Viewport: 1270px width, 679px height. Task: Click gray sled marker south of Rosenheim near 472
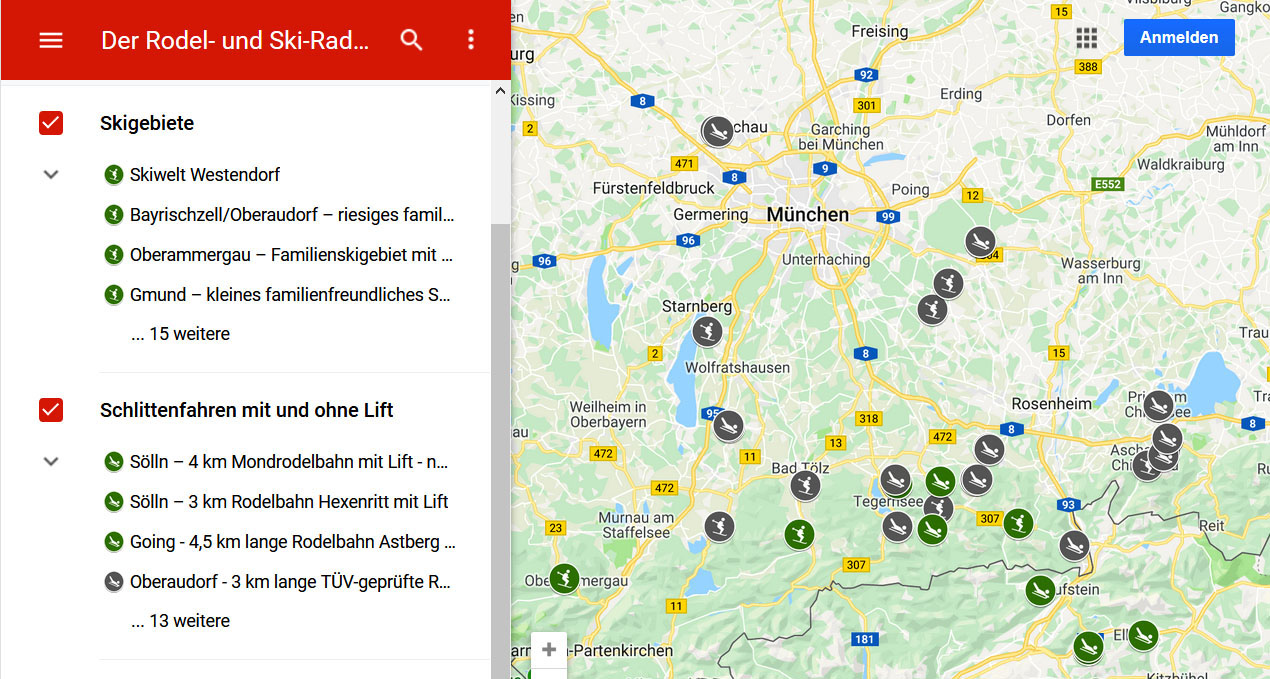(x=989, y=450)
